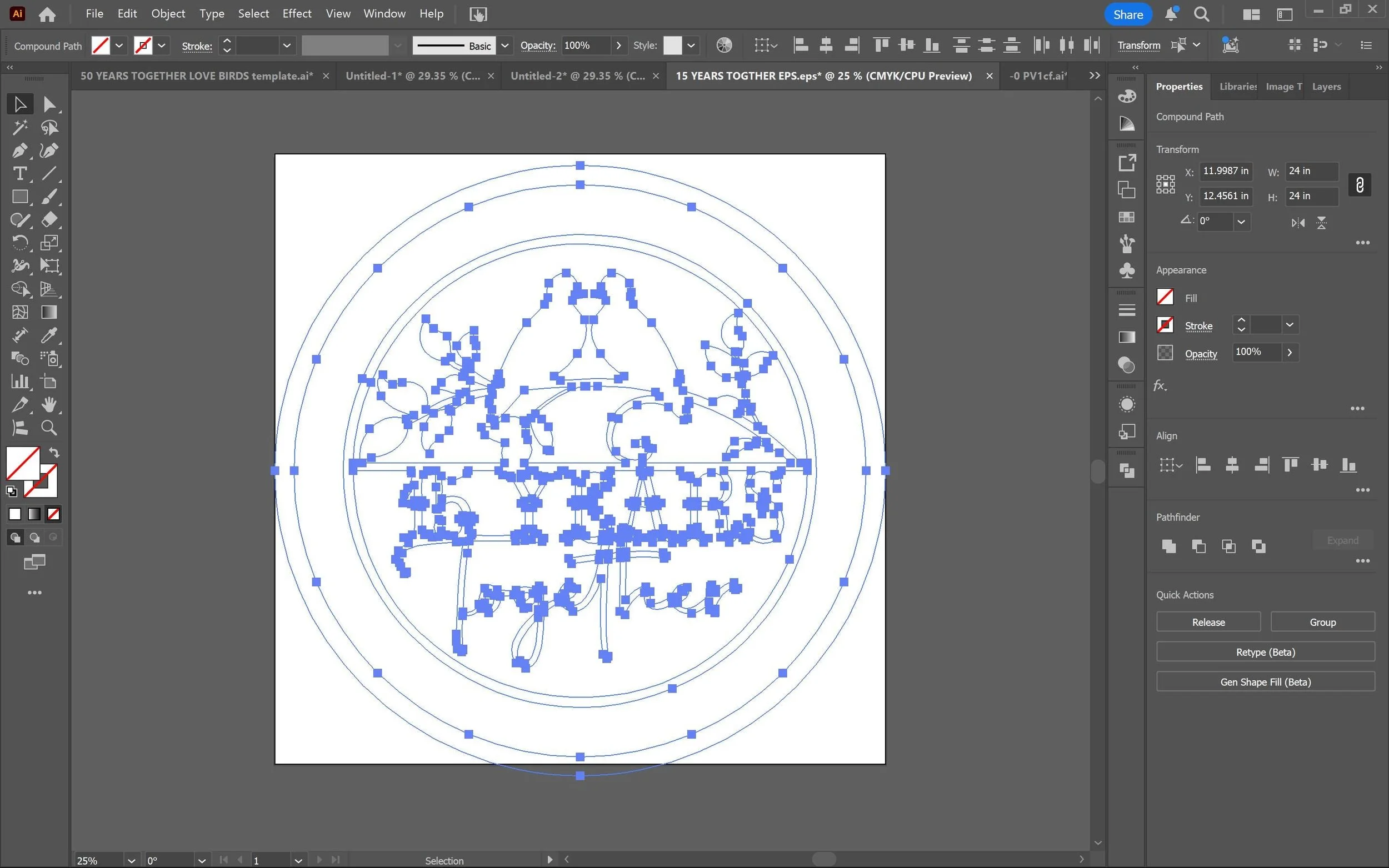
Task: Click the Fill swatch in Appearance
Action: pyautogui.click(x=1165, y=297)
